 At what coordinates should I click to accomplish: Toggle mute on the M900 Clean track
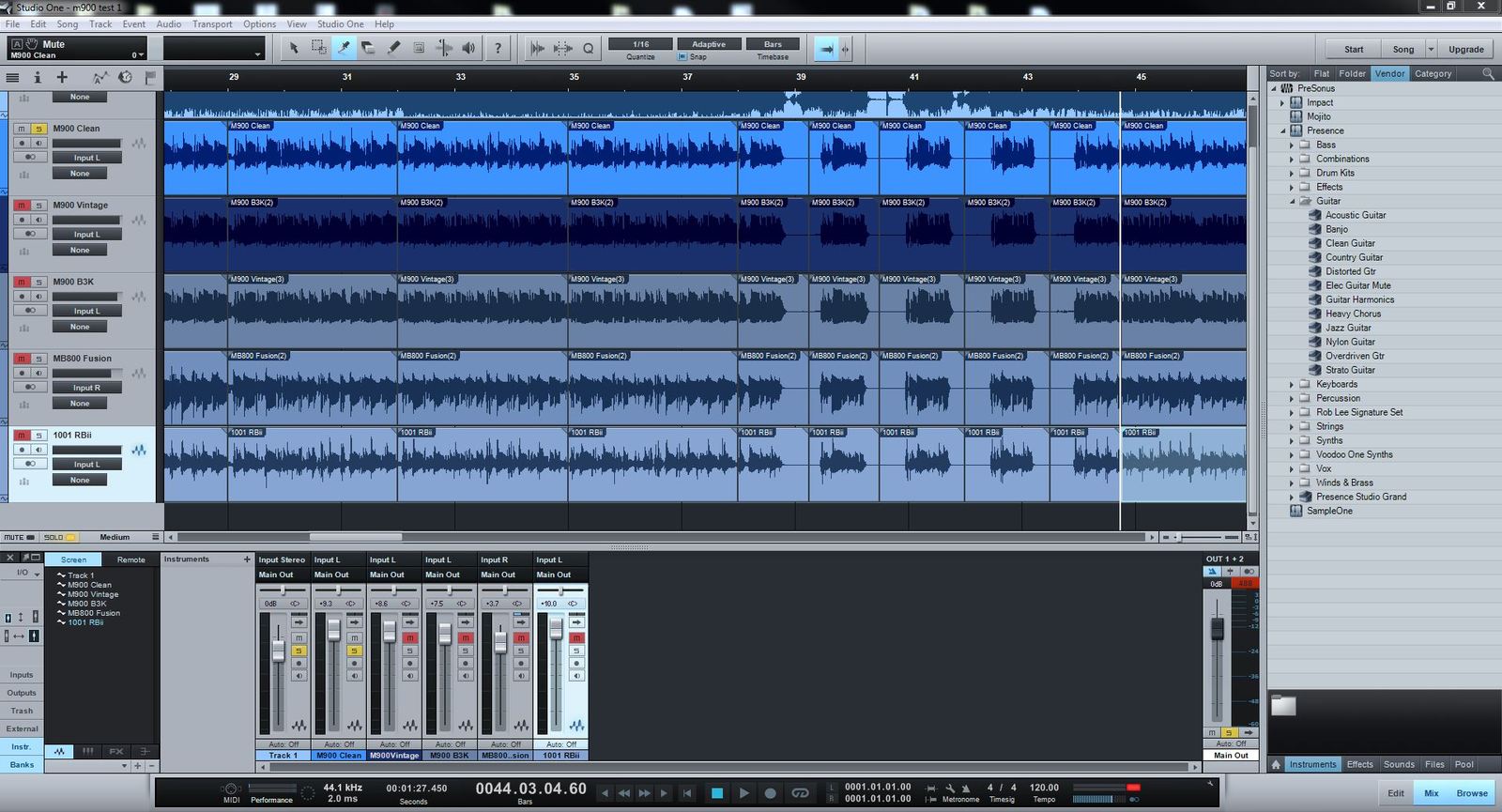[22, 129]
